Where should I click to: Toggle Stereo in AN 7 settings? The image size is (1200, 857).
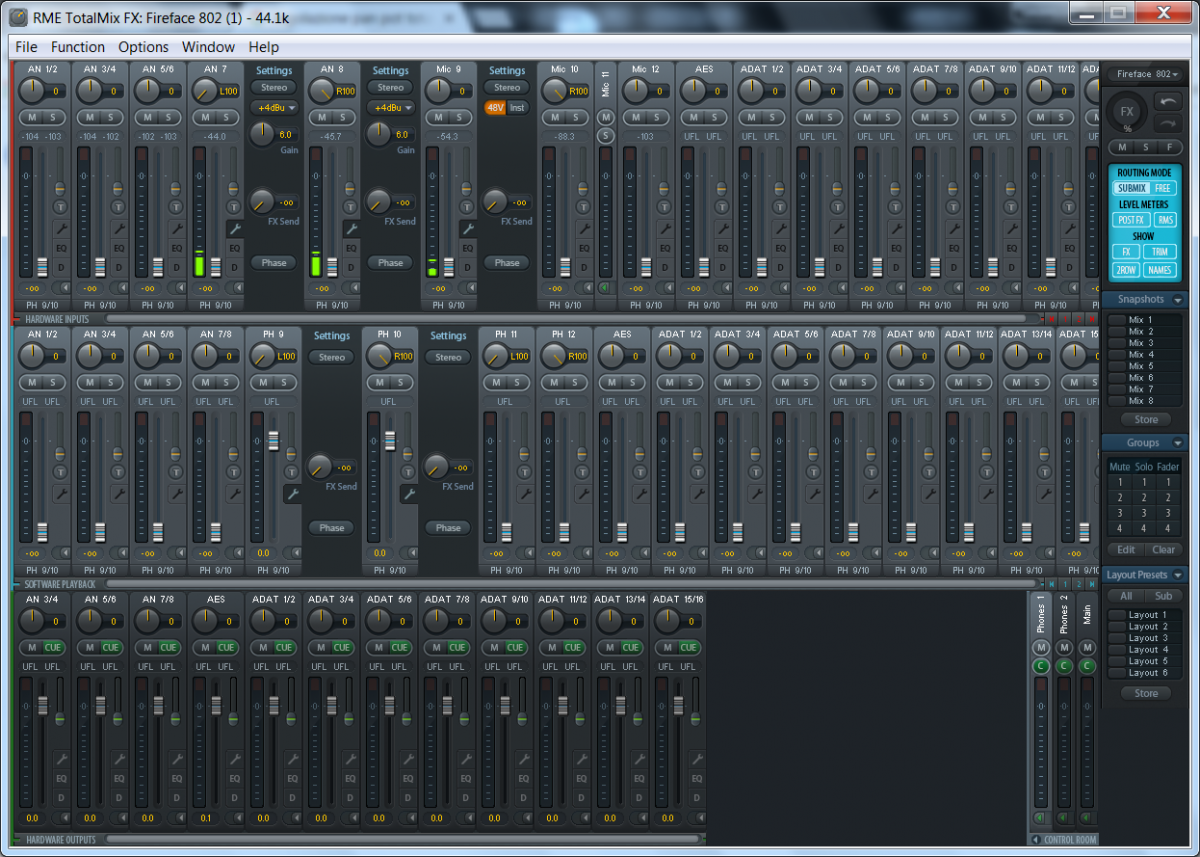pyautogui.click(x=274, y=87)
